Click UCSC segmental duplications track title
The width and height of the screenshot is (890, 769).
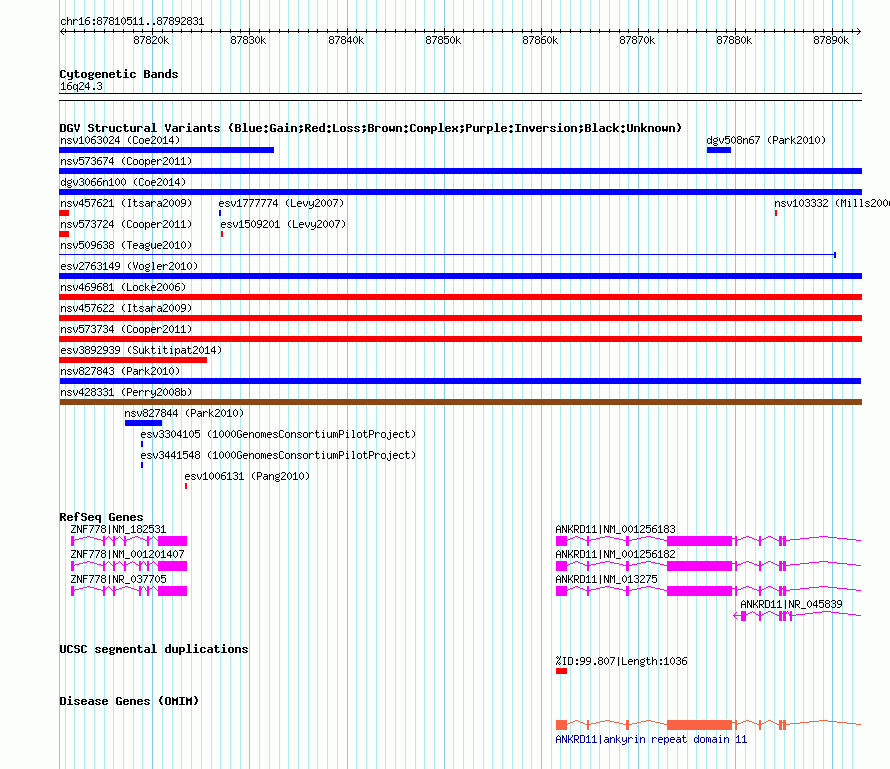154,649
